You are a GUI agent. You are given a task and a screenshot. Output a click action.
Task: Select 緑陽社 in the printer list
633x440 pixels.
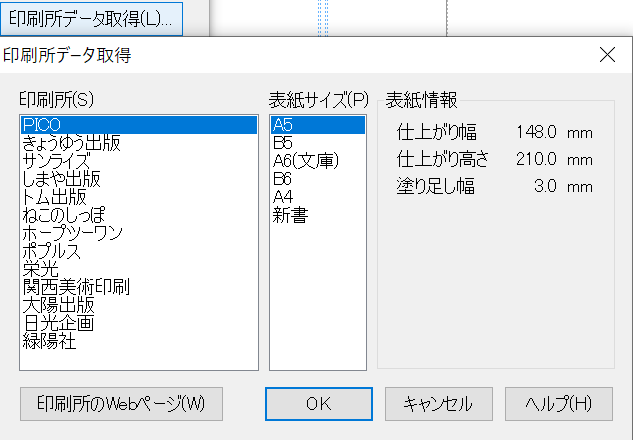click(x=139, y=342)
